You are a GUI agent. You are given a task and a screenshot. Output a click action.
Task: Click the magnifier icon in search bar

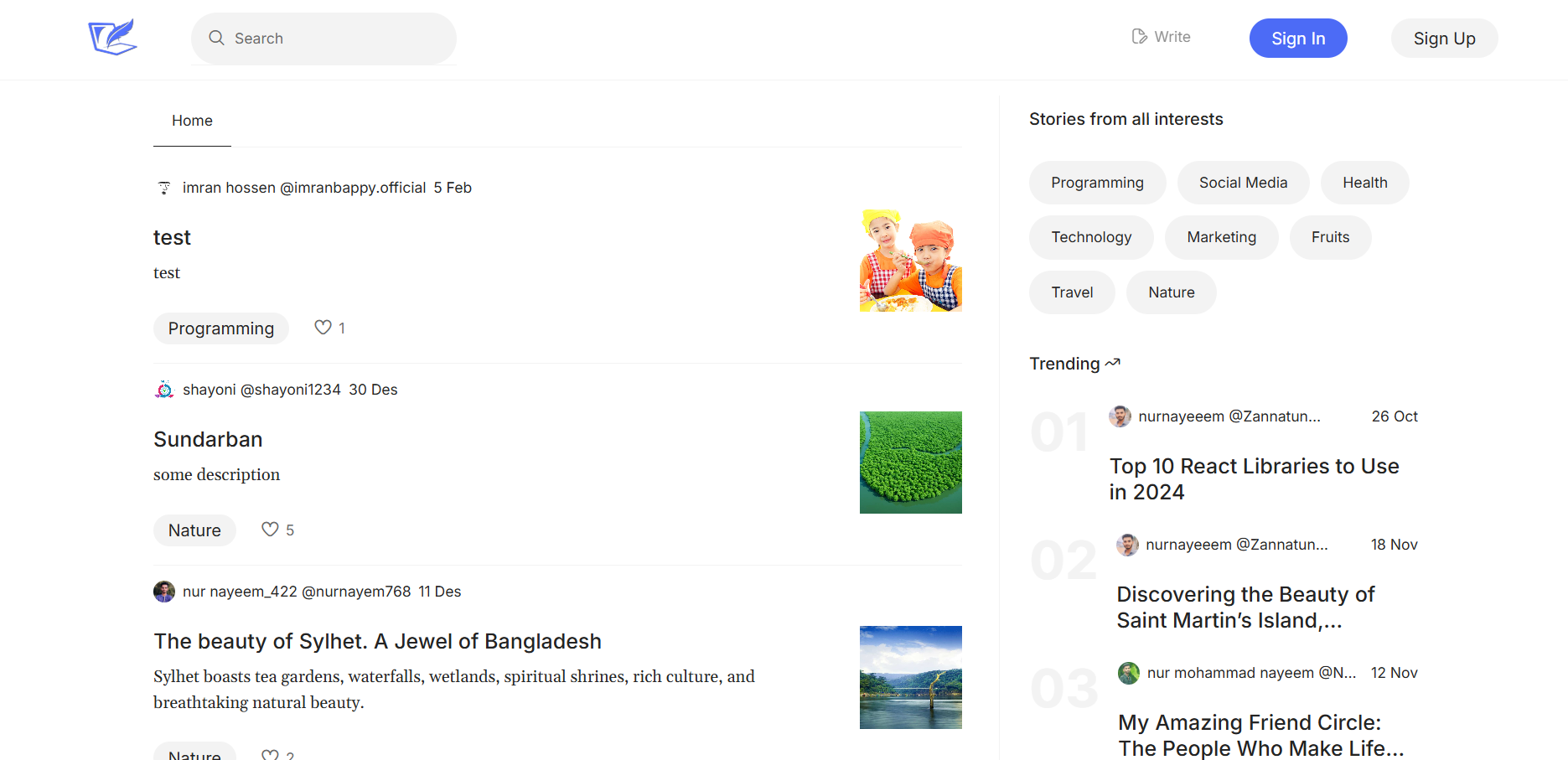(216, 38)
